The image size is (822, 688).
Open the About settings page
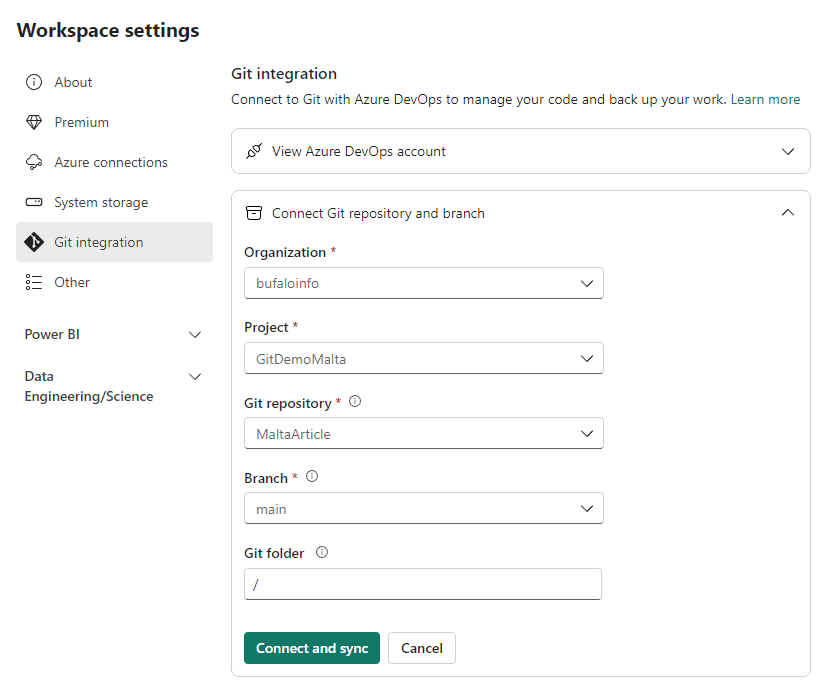pos(114,82)
